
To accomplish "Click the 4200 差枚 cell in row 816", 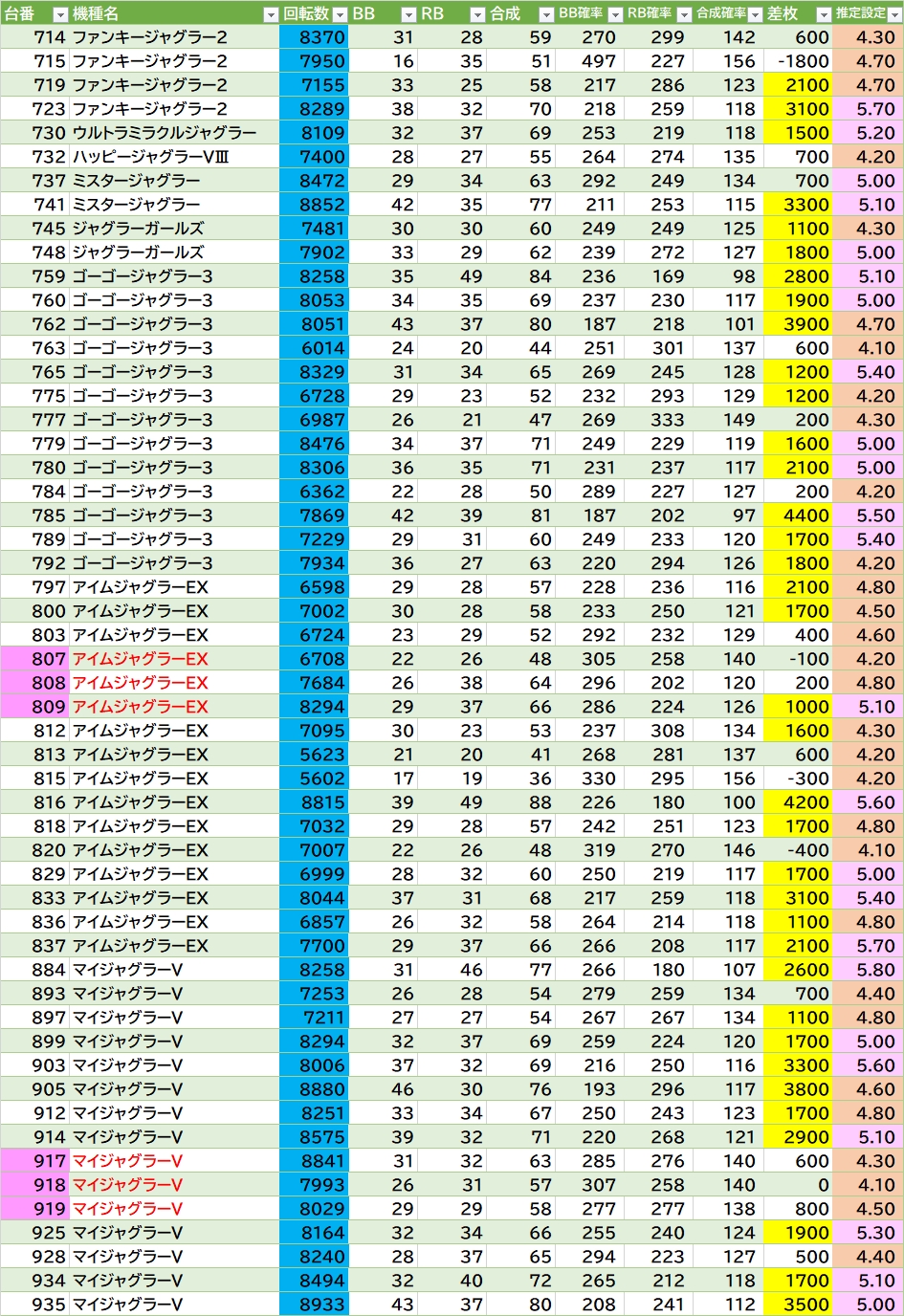I will coord(798,802).
